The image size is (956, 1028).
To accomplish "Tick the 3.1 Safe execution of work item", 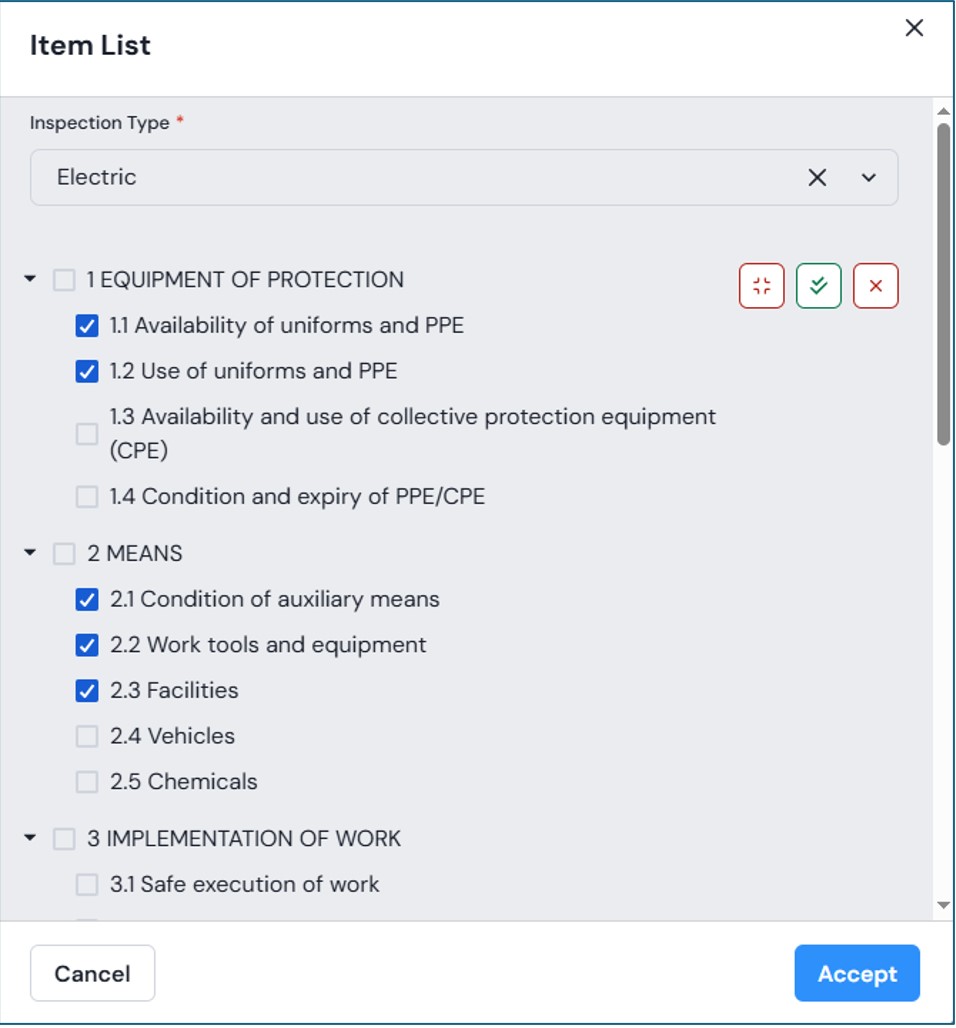I will 87,885.
